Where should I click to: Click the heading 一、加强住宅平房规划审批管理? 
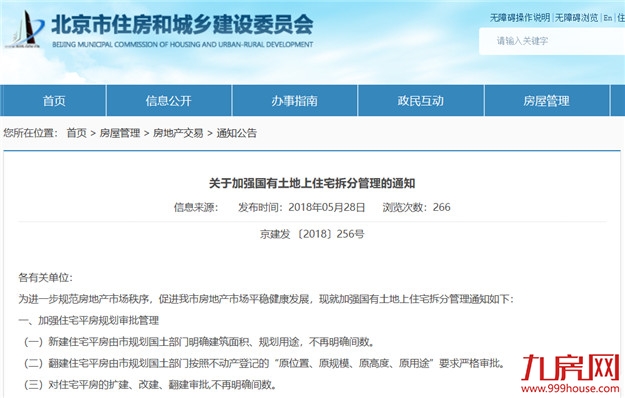pyautogui.click(x=88, y=320)
